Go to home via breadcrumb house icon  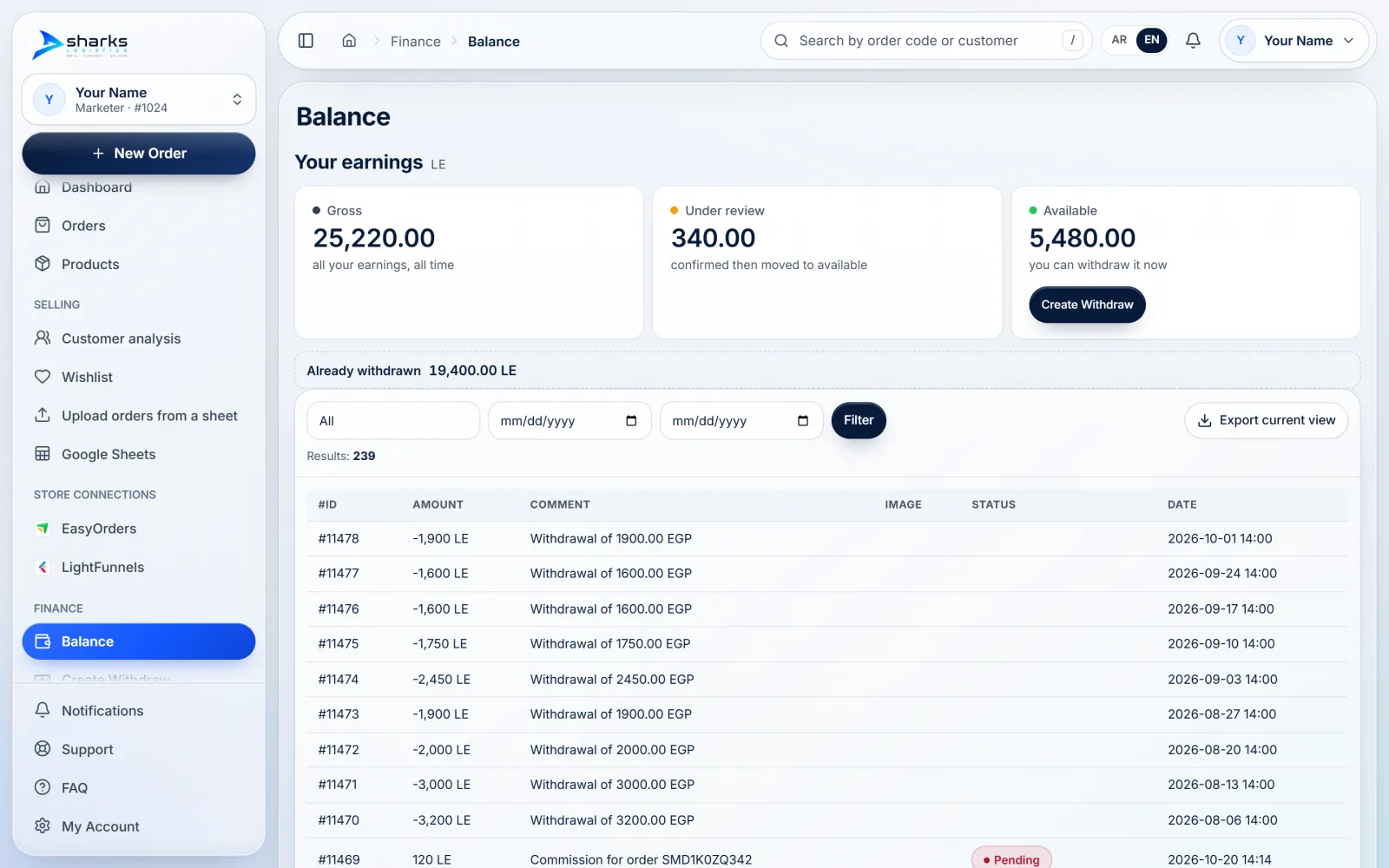349,41
